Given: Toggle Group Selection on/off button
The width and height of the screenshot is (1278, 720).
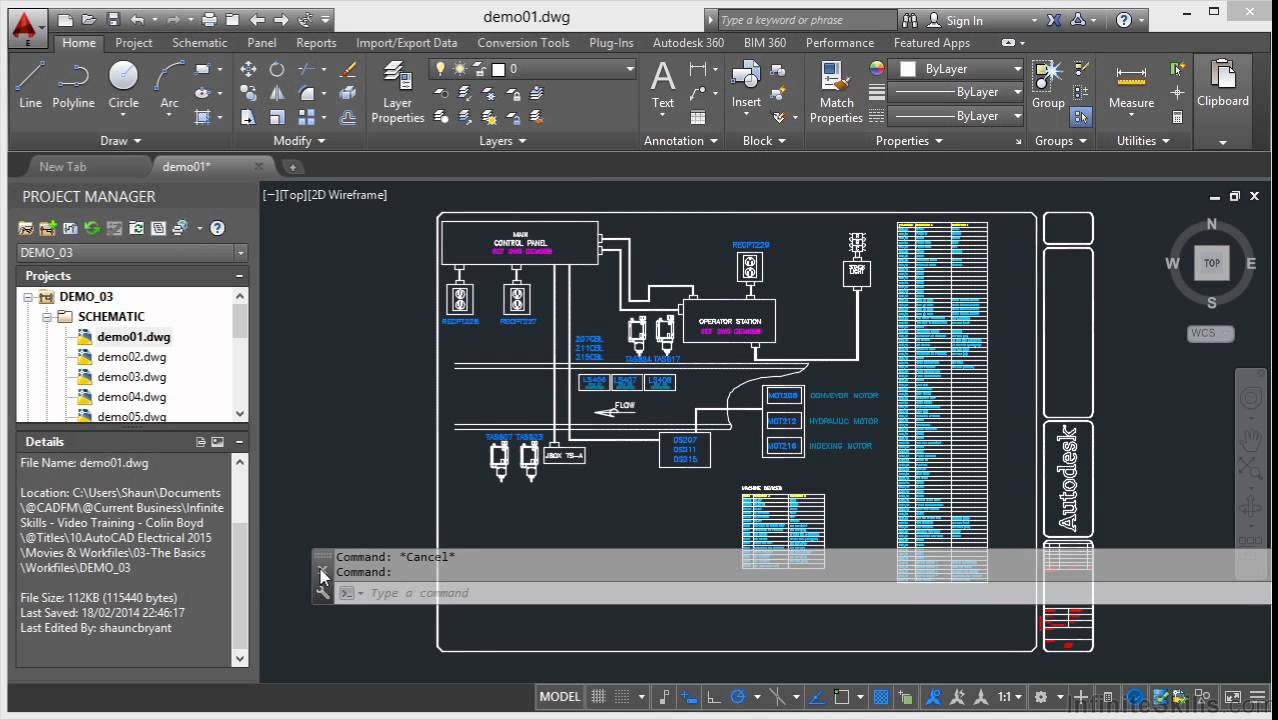Looking at the screenshot, I should (1081, 117).
